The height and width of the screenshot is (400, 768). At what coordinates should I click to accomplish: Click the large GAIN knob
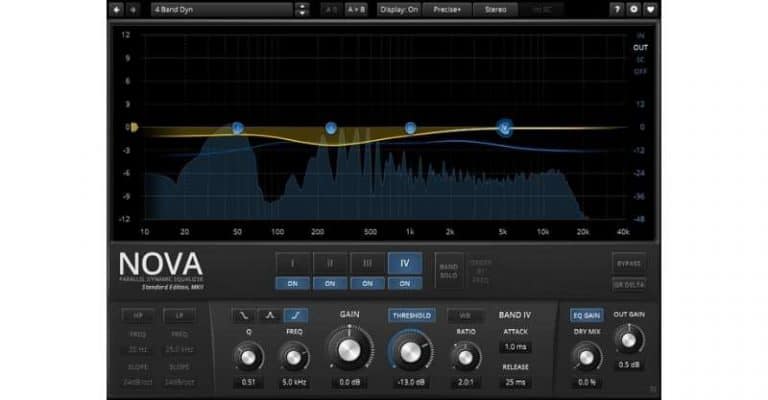click(x=349, y=350)
